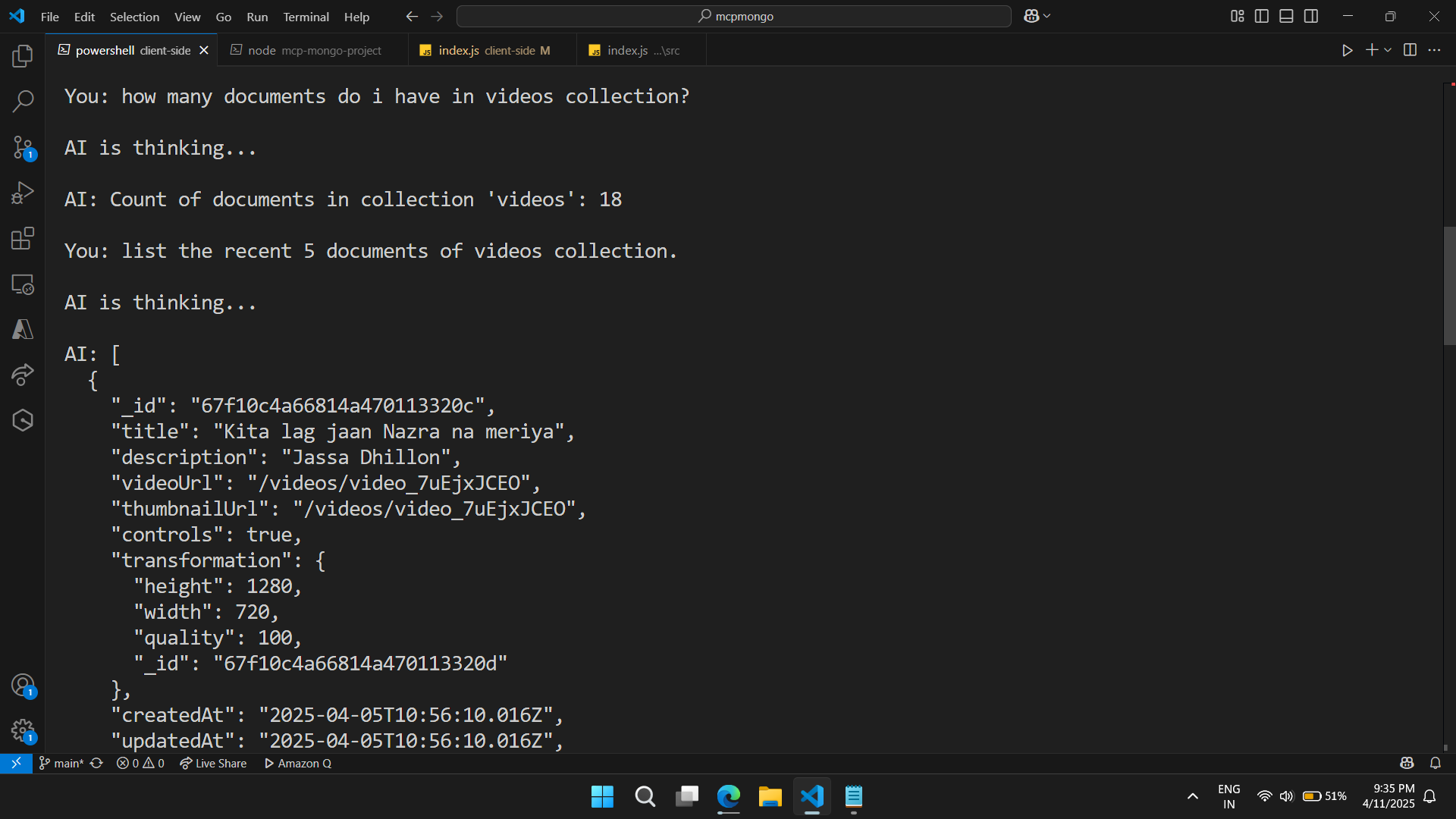Screen dimensions: 1456x819
Task: Click Live Share in status bar
Action: tap(213, 764)
